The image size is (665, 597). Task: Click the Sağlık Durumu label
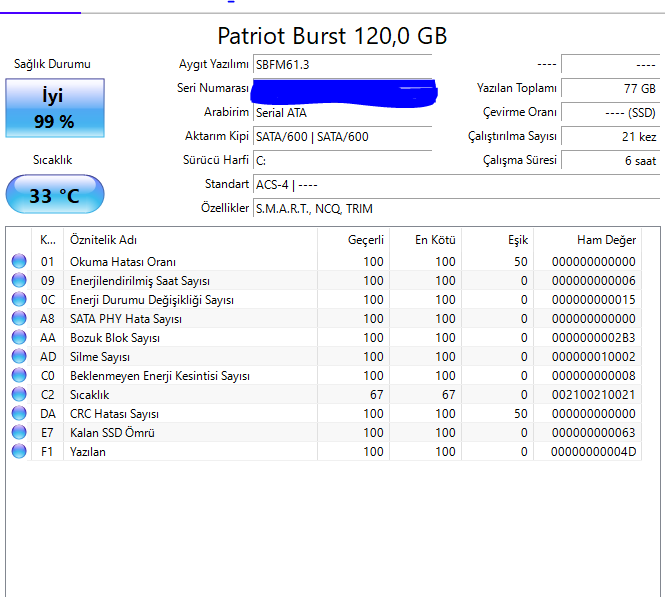(x=52, y=64)
